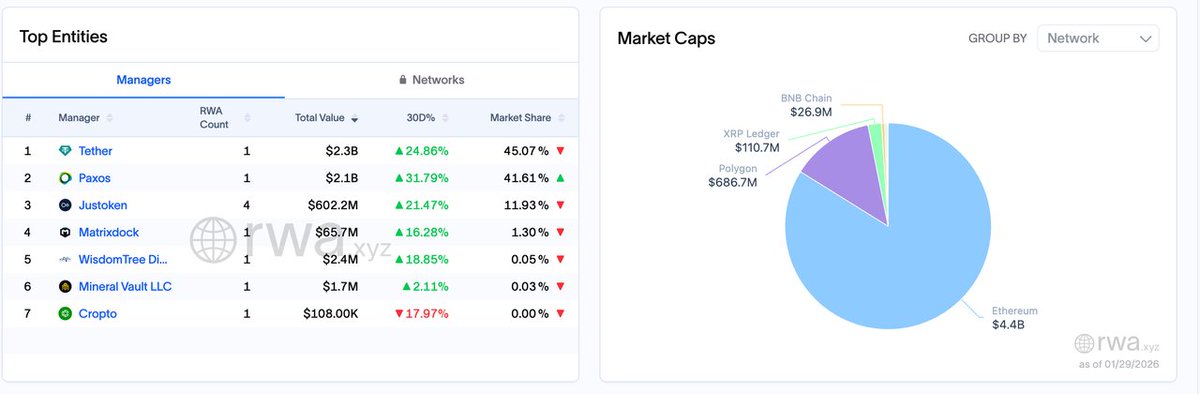Click Tether's red market share down arrow
Viewport: 1200px width, 394px height.
[x=560, y=151]
